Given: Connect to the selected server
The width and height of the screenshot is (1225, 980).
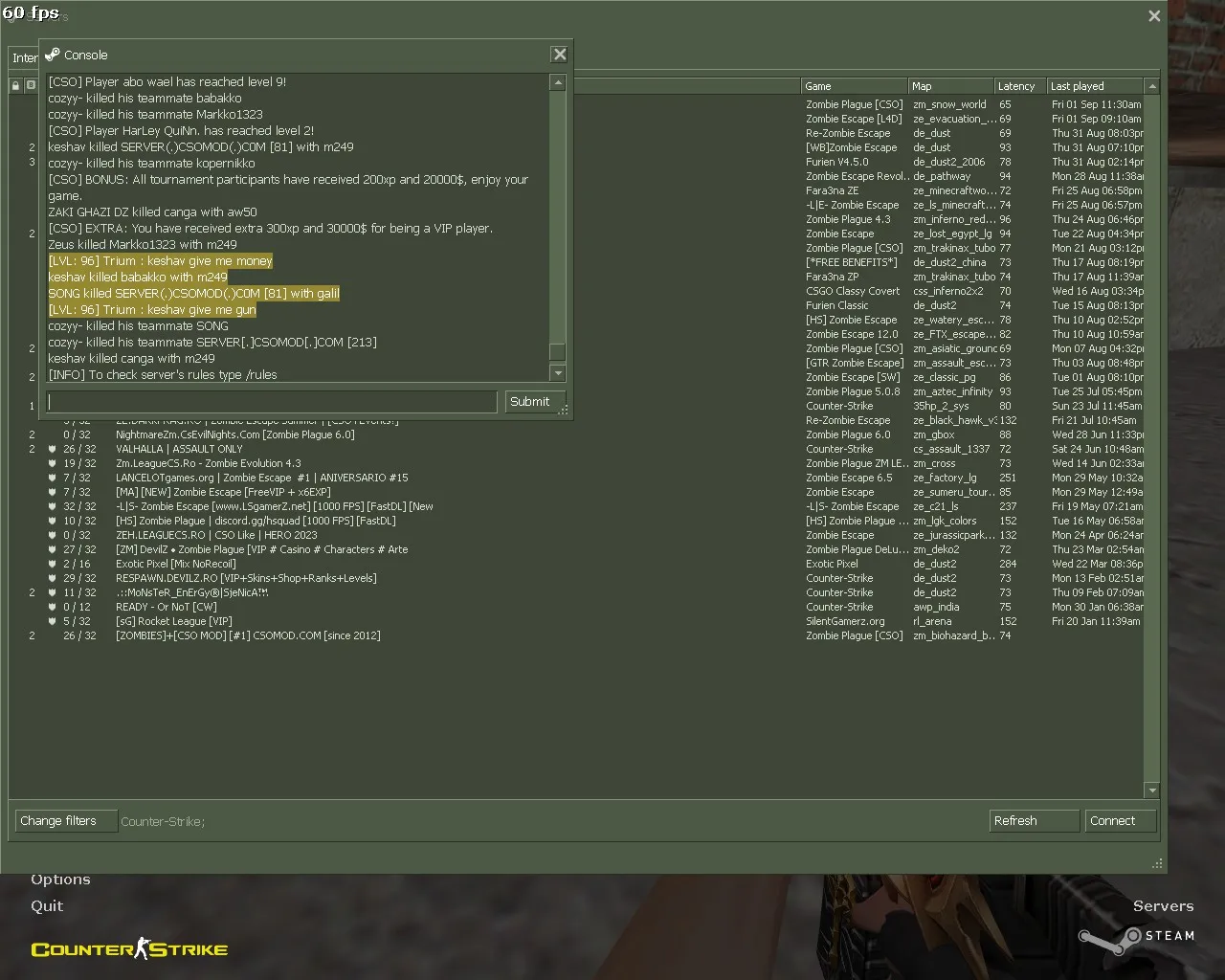Looking at the screenshot, I should [1121, 821].
